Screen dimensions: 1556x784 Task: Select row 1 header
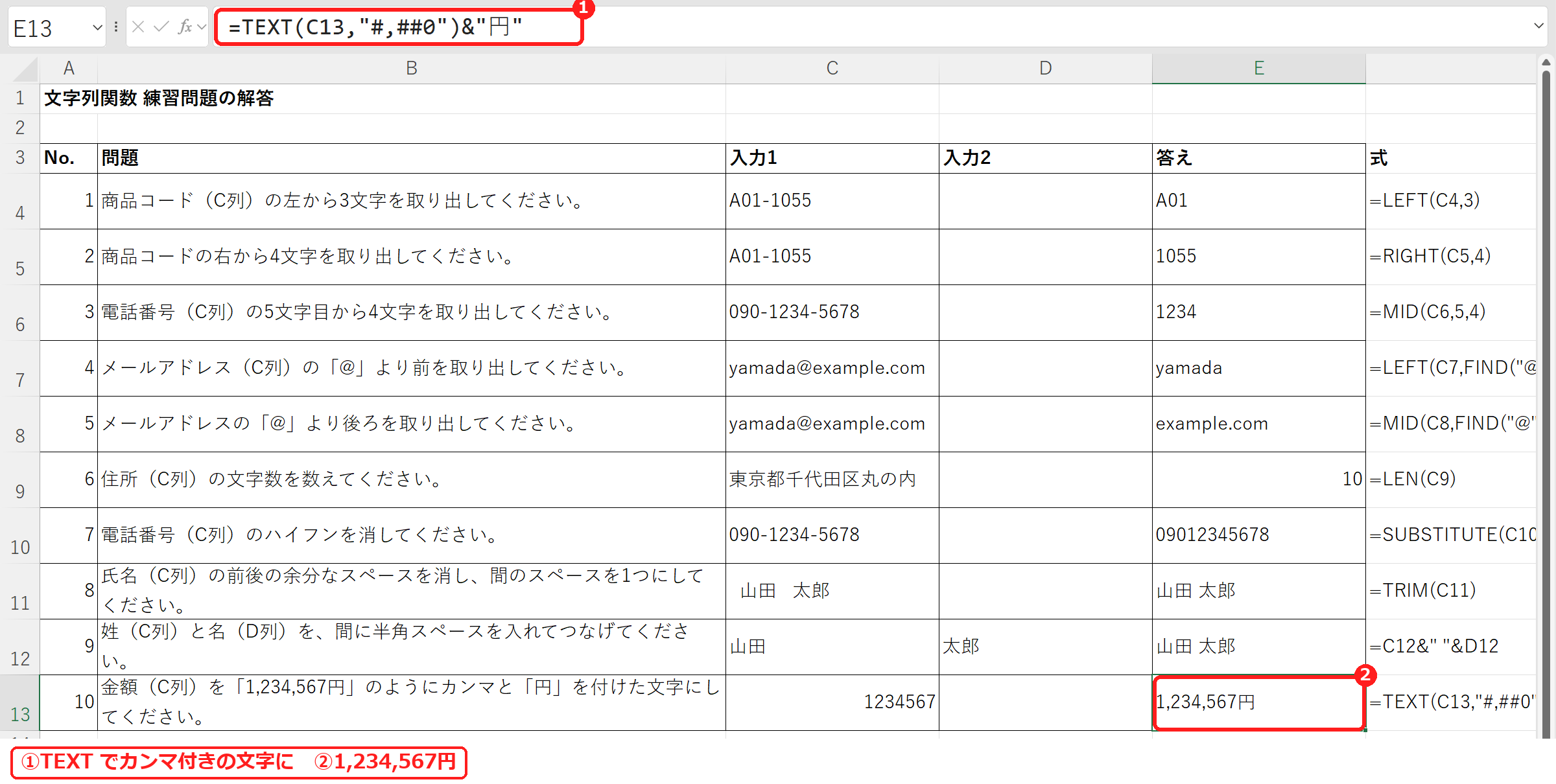pos(20,98)
